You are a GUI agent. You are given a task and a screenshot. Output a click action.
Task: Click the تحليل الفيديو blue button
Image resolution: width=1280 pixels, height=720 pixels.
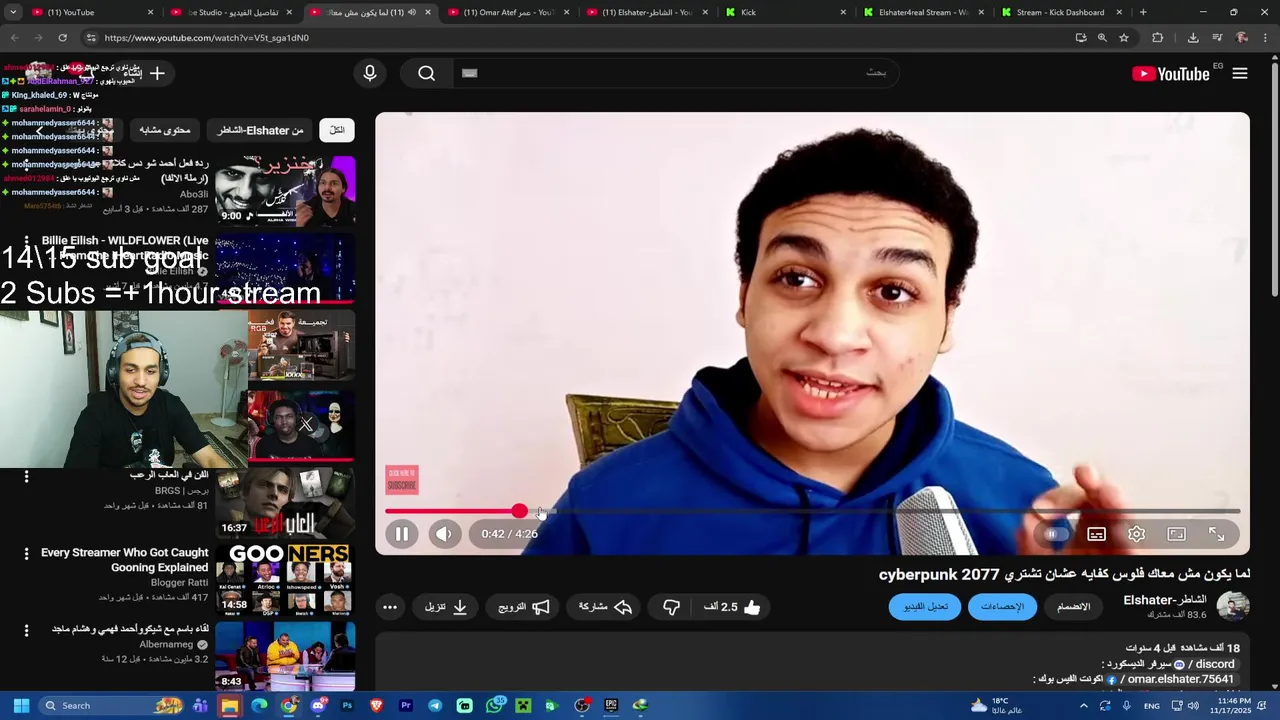click(925, 607)
